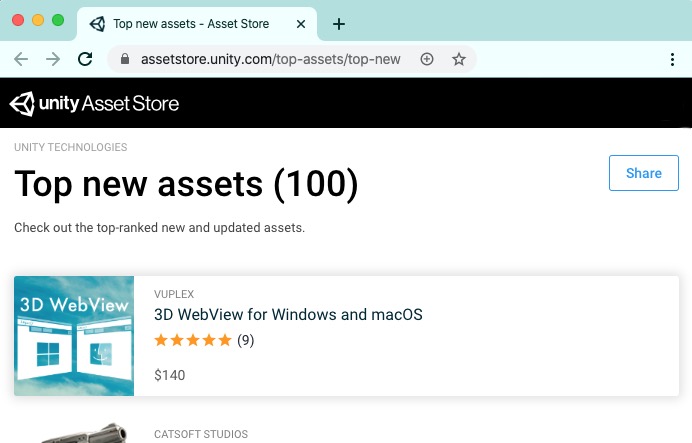Click the VUPLEX publisher name
Image resolution: width=692 pixels, height=443 pixels.
(174, 294)
